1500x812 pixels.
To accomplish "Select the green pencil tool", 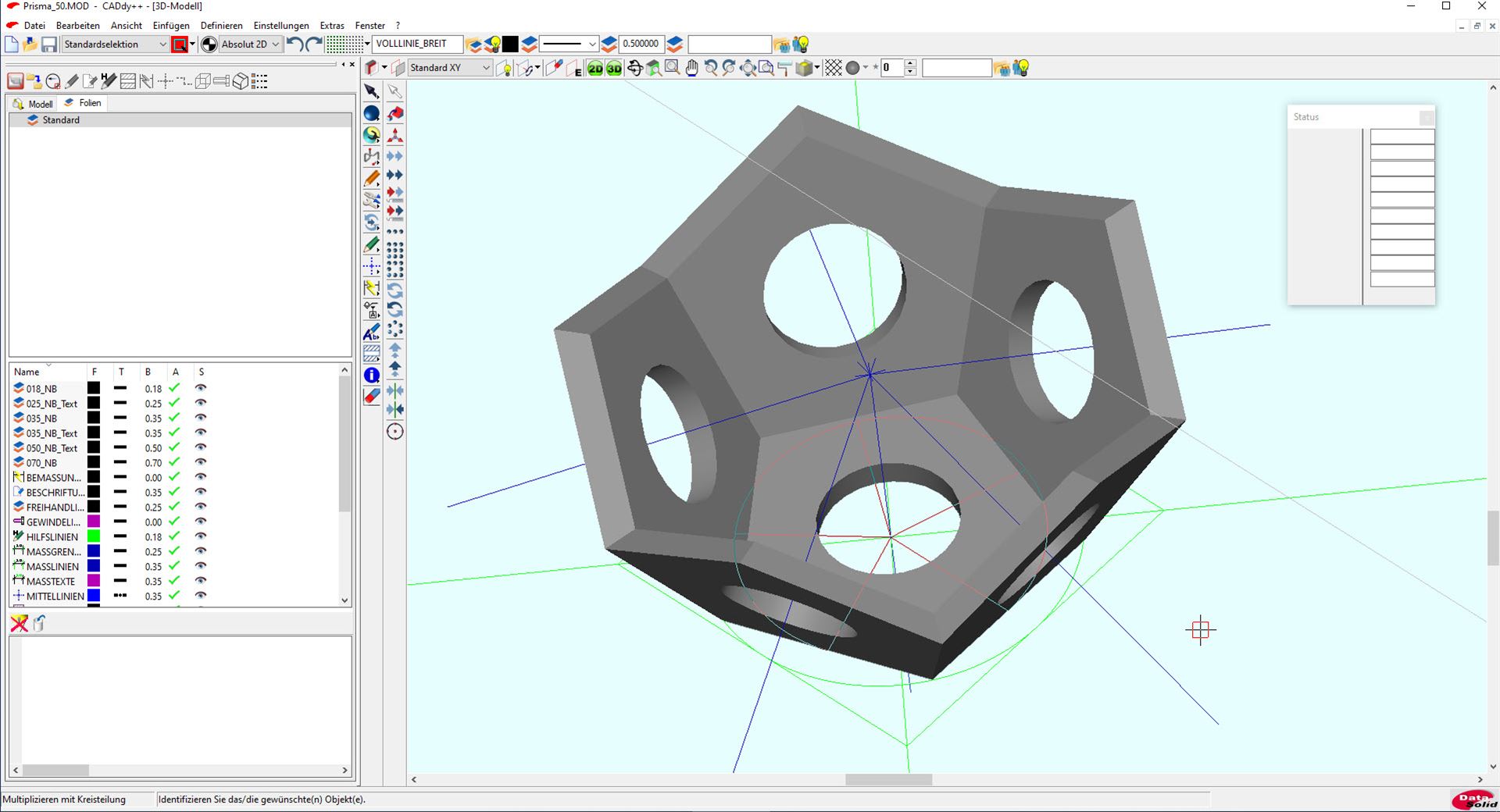I will [372, 244].
